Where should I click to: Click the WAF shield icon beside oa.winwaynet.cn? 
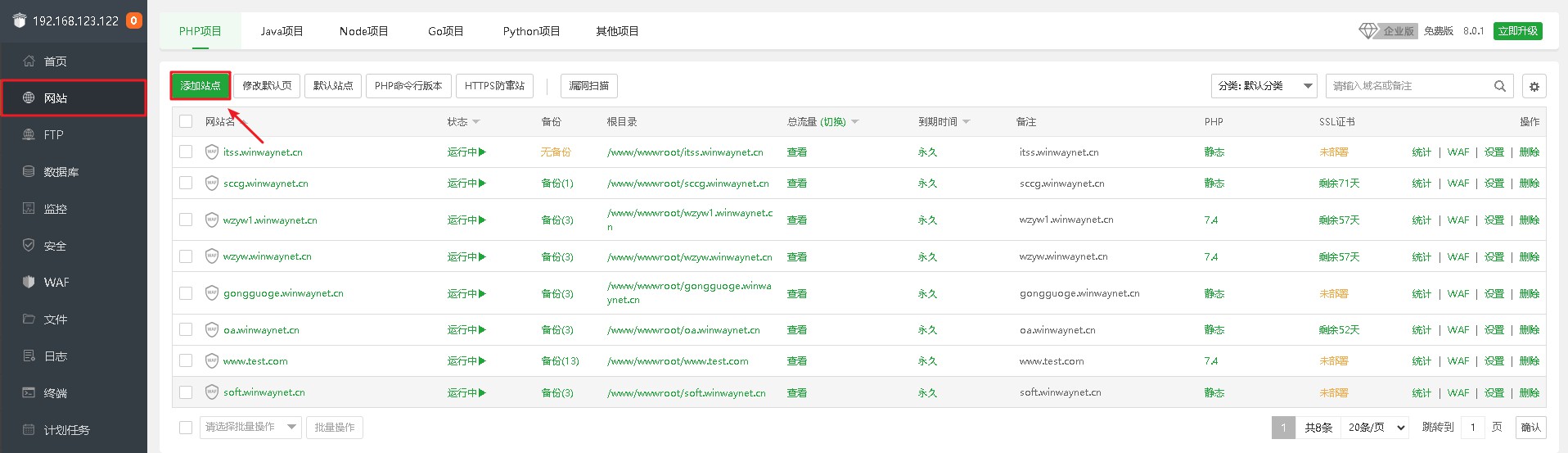(211, 329)
